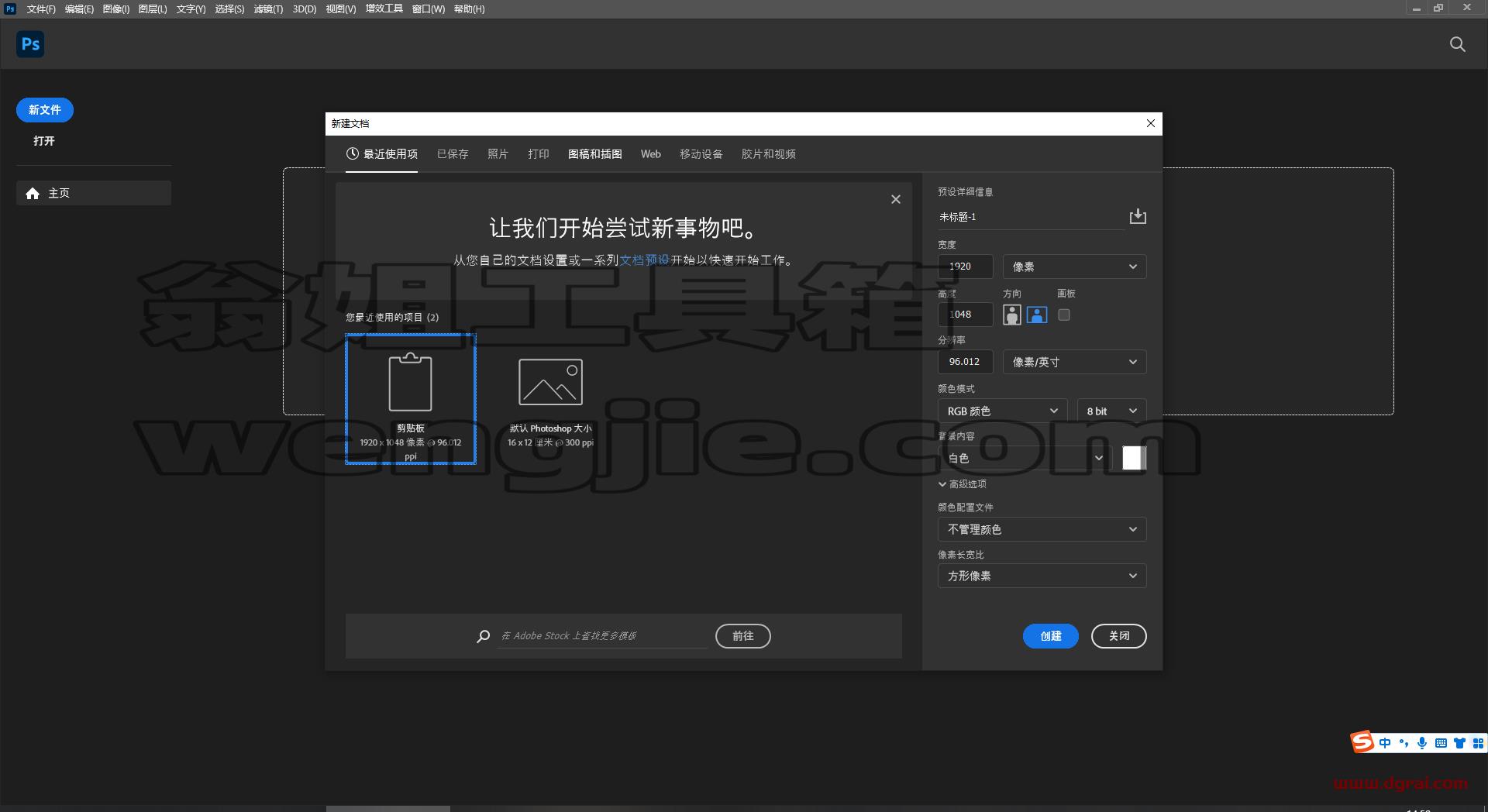1488x812 pixels.
Task: Open the 选择(S) menu
Action: tap(229, 9)
